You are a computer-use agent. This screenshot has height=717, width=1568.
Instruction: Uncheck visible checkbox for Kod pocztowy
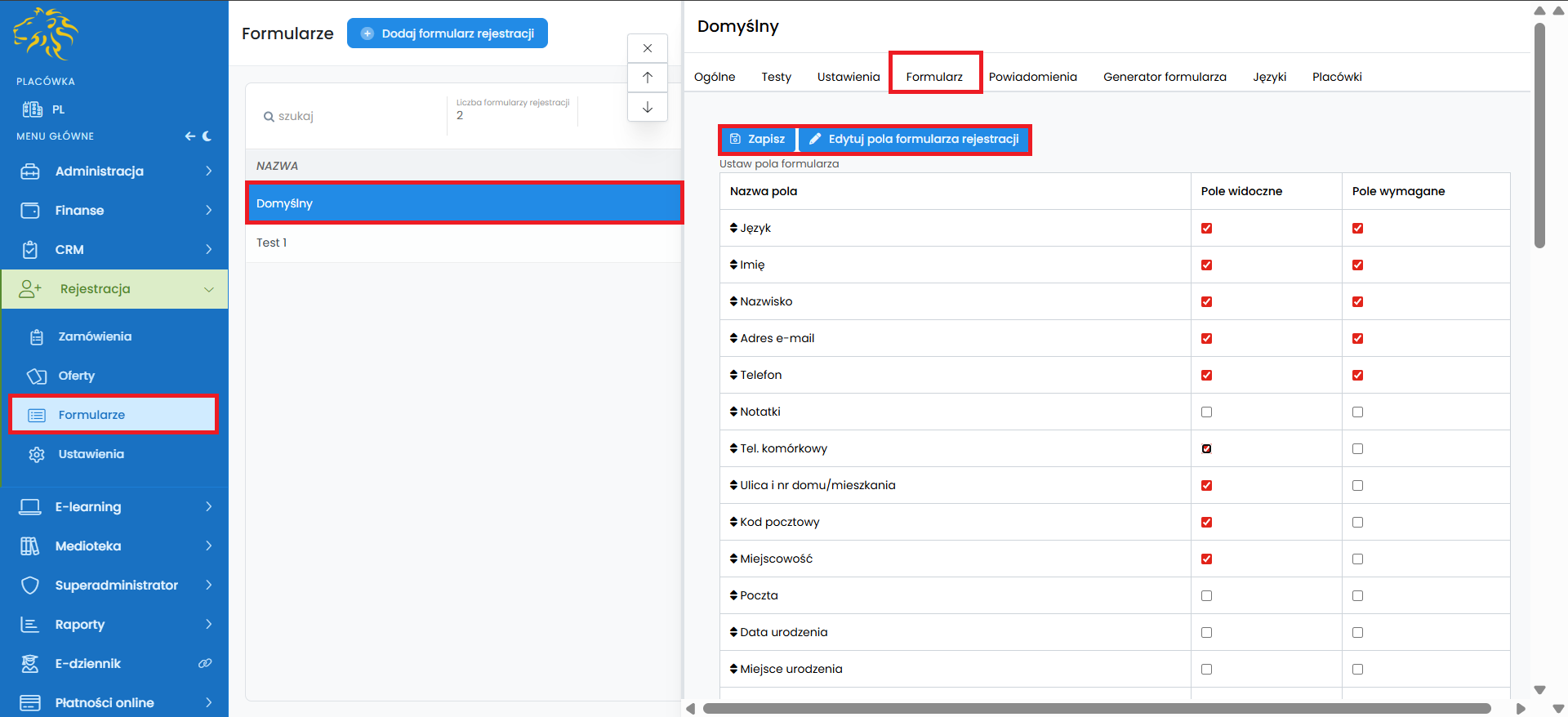point(1206,522)
